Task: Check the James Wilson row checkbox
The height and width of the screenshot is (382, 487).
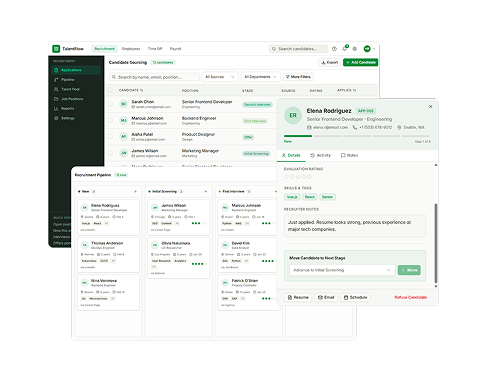Action: point(110,153)
